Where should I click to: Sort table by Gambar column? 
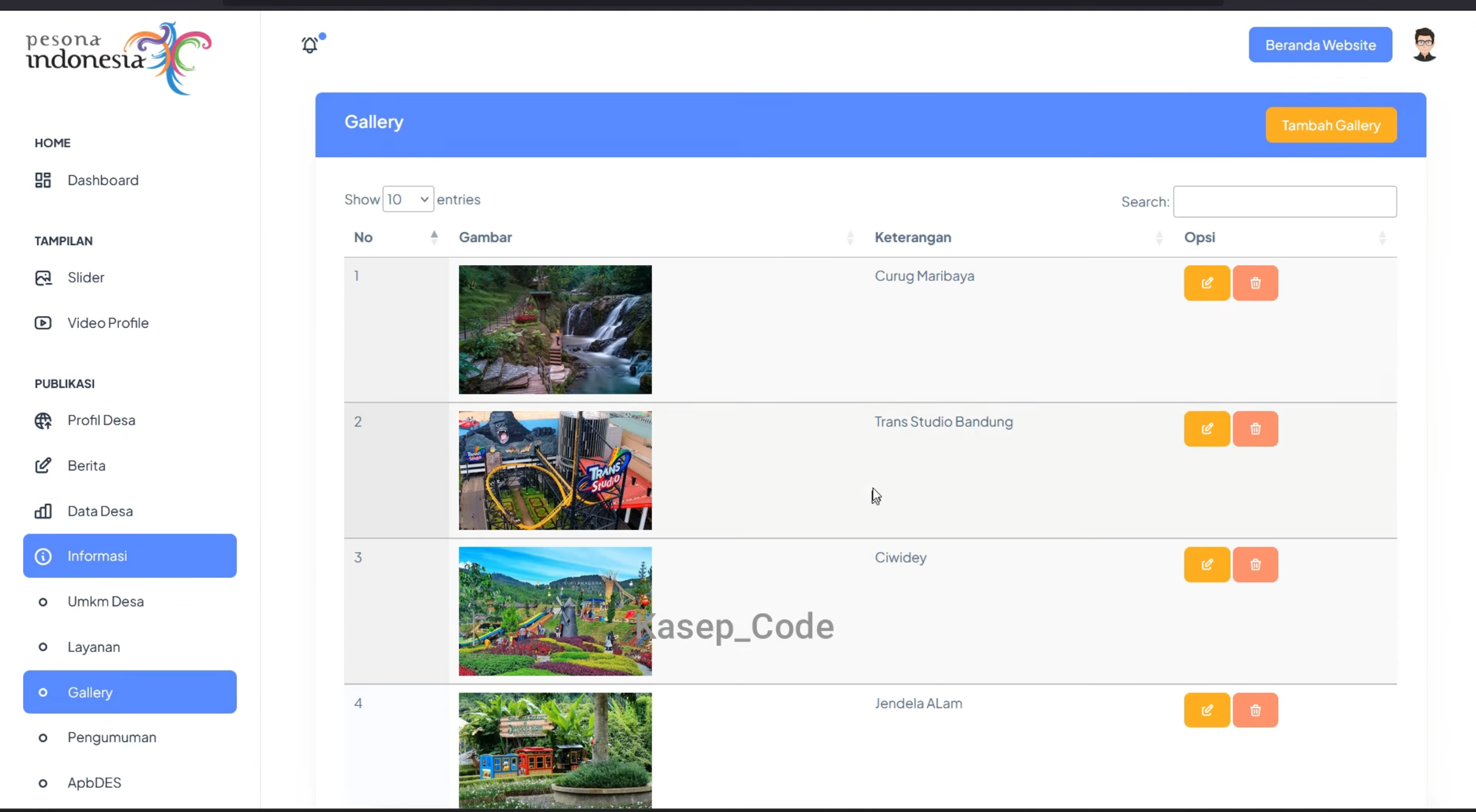656,238
